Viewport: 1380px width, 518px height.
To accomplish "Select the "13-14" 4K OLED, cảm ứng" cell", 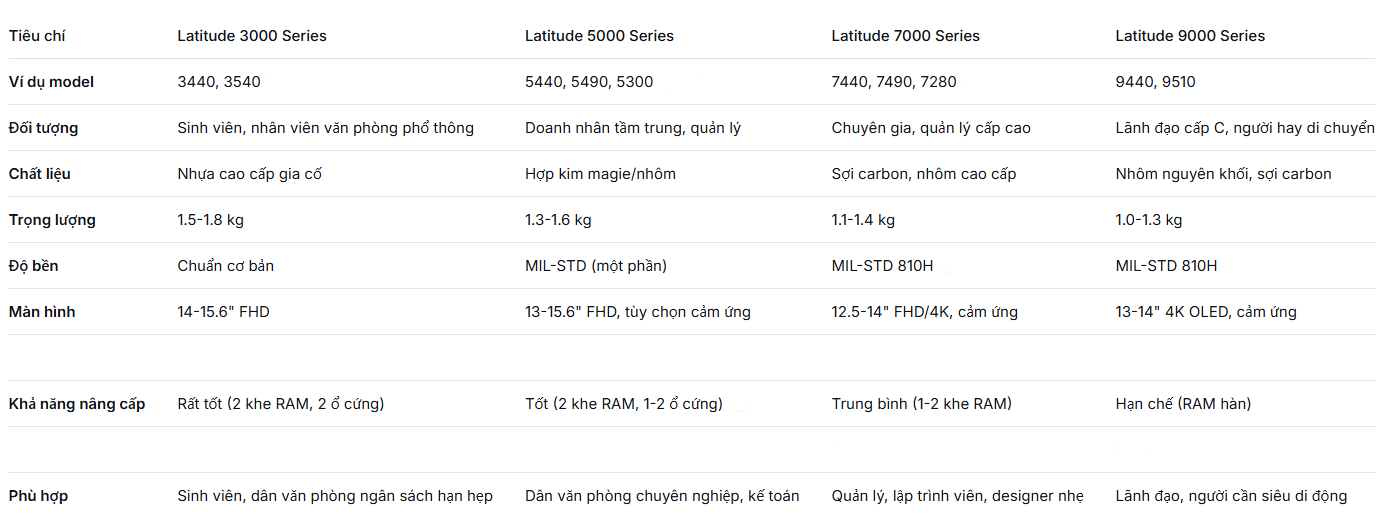I will pos(1205,312).
